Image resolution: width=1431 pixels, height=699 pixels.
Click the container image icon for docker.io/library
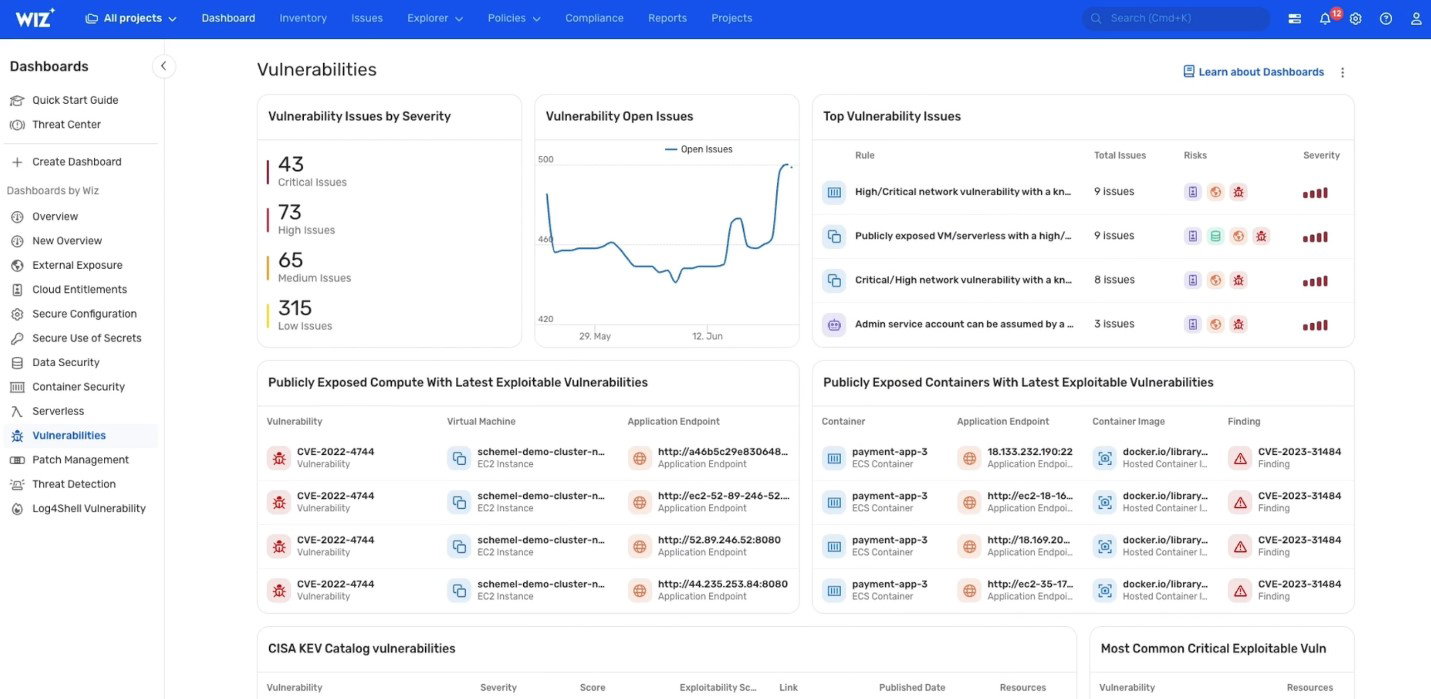1104,457
